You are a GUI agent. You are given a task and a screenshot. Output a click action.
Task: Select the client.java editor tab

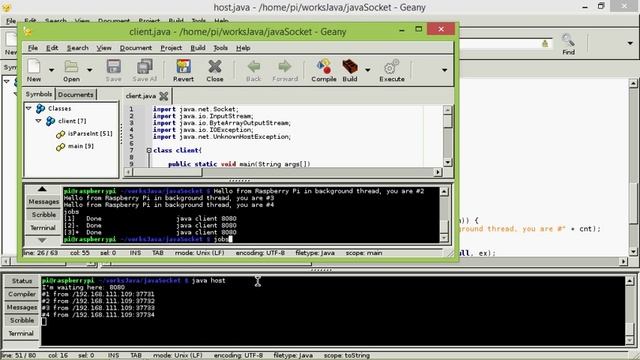click(x=141, y=96)
